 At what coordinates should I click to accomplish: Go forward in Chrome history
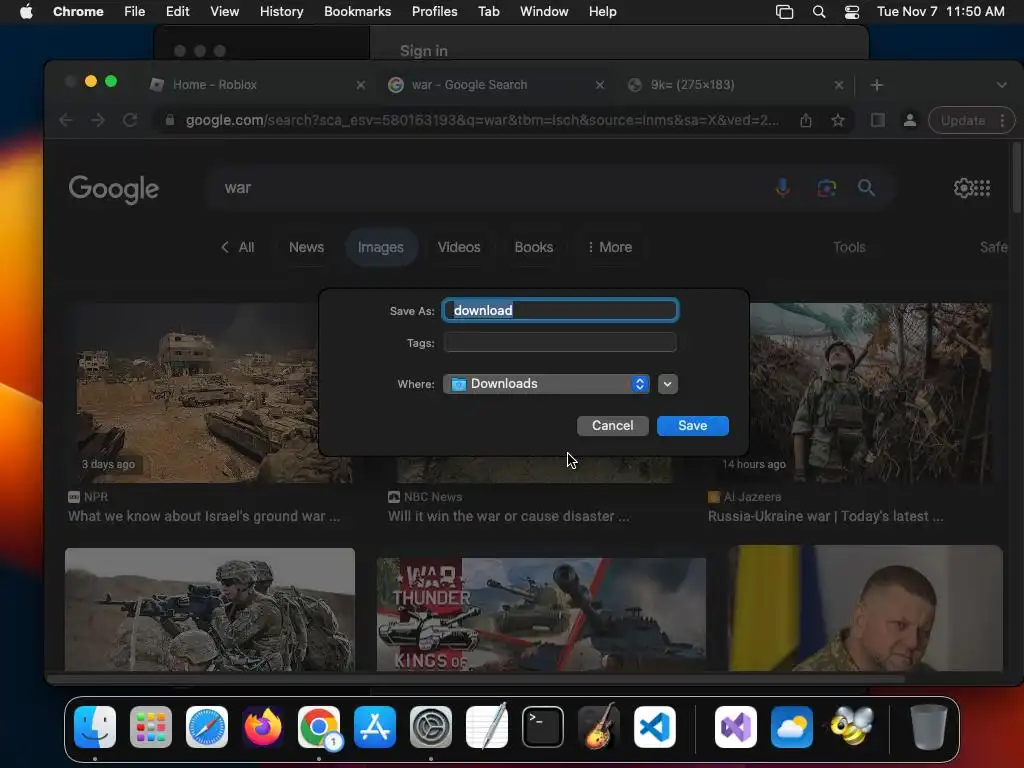tap(98, 120)
